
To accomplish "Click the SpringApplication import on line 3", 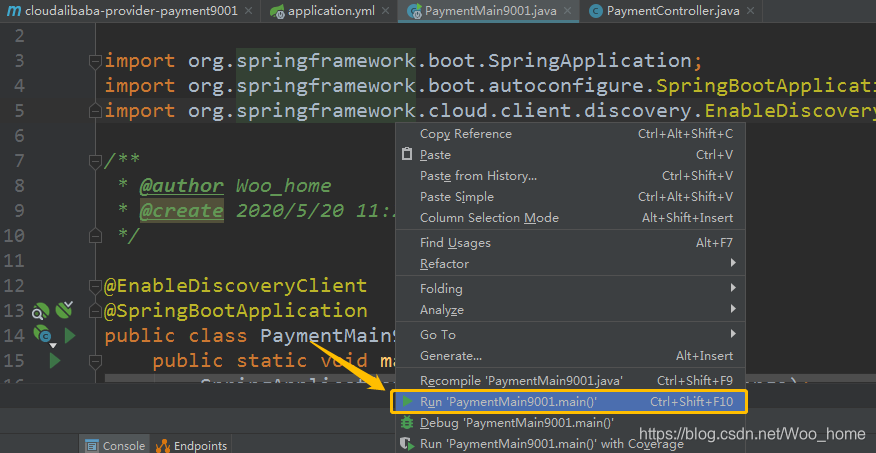I will click(x=589, y=60).
